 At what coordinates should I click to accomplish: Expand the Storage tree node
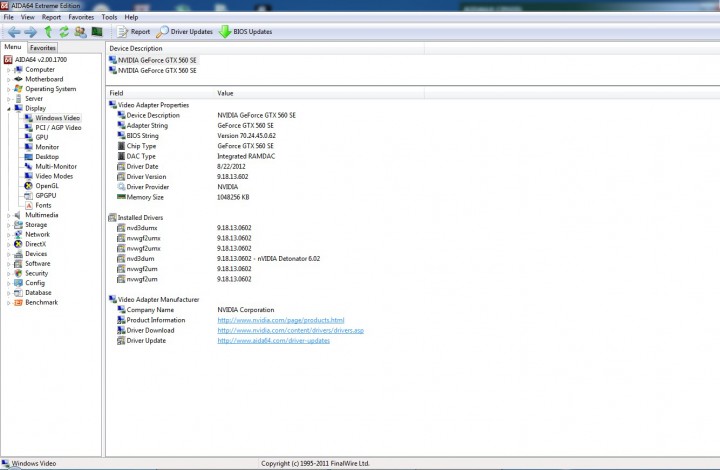[x=8, y=225]
